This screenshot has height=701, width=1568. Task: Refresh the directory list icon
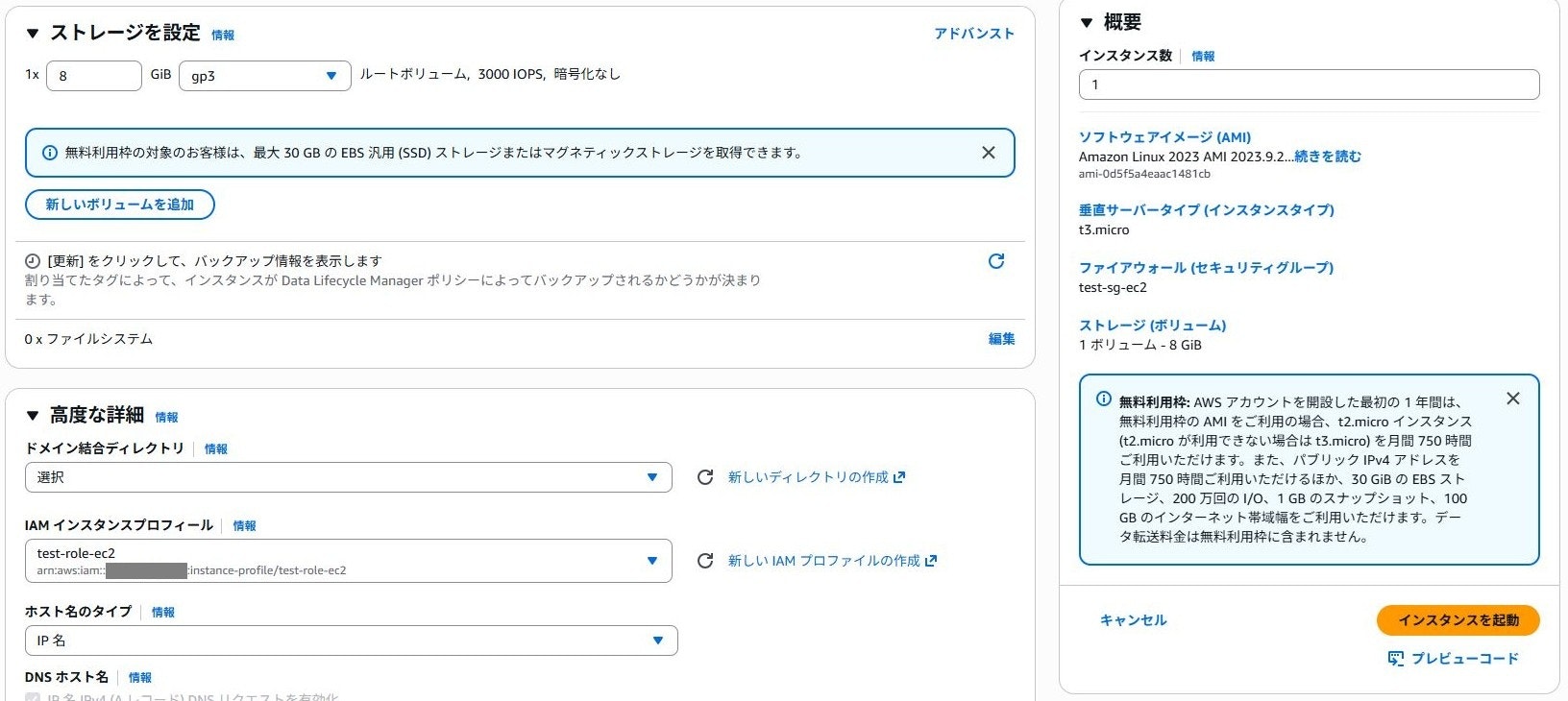point(705,477)
